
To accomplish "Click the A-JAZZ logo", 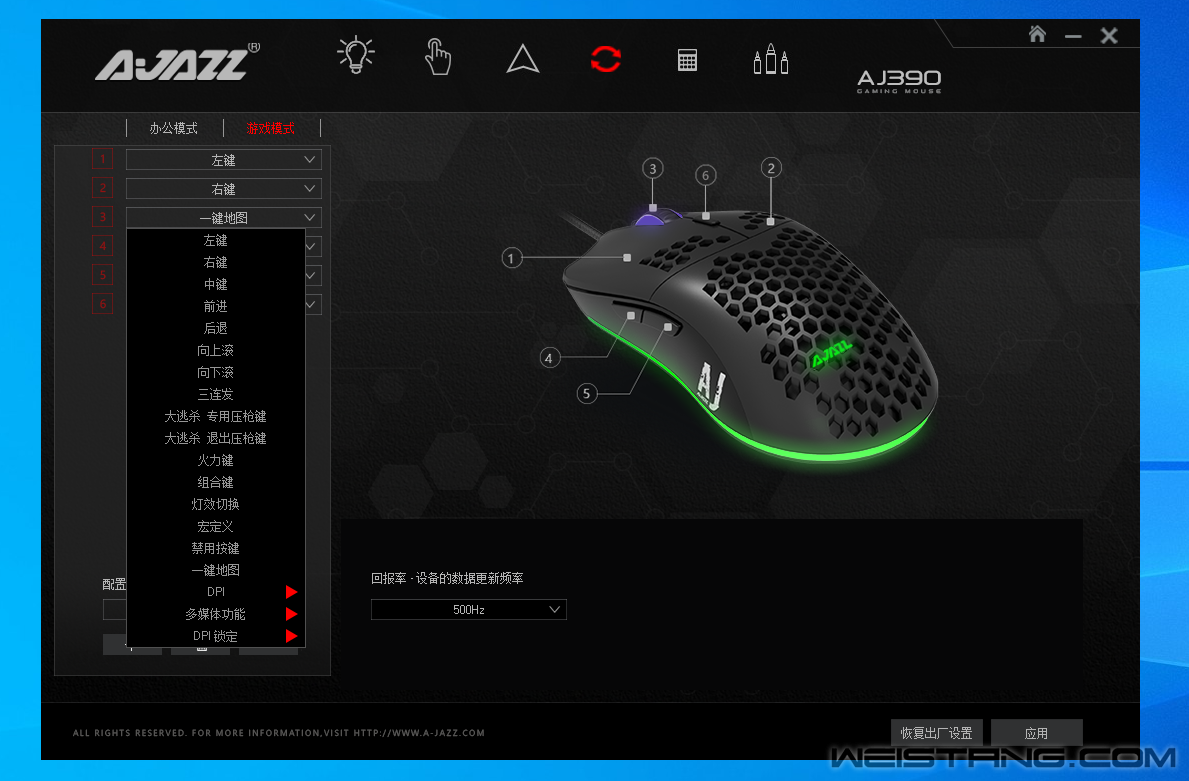I will [178, 63].
